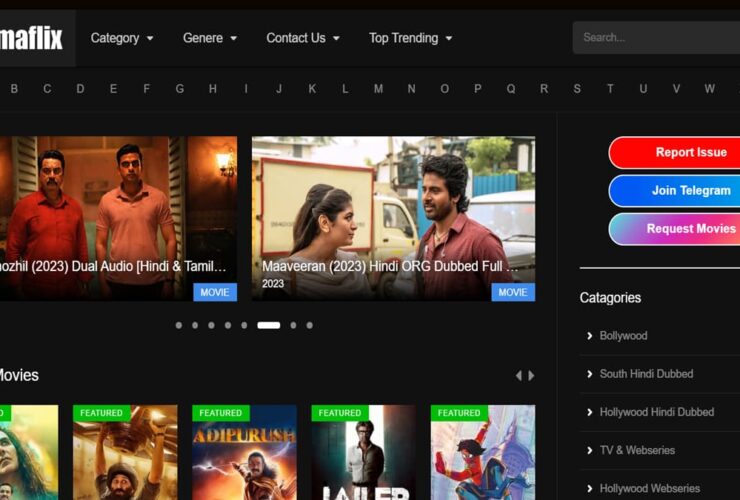
Task: Filter movies by letter U
Action: point(643,89)
